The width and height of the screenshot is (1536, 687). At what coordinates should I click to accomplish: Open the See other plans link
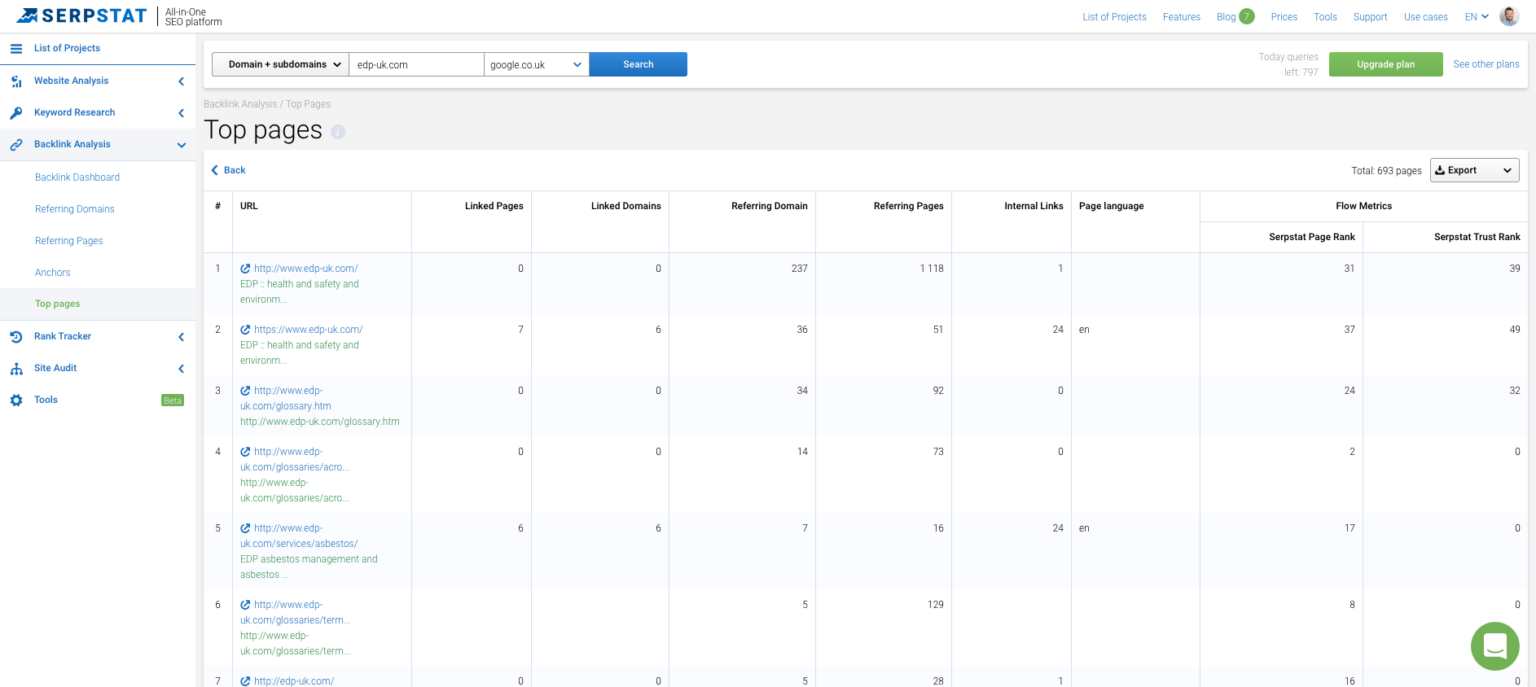coord(1486,63)
